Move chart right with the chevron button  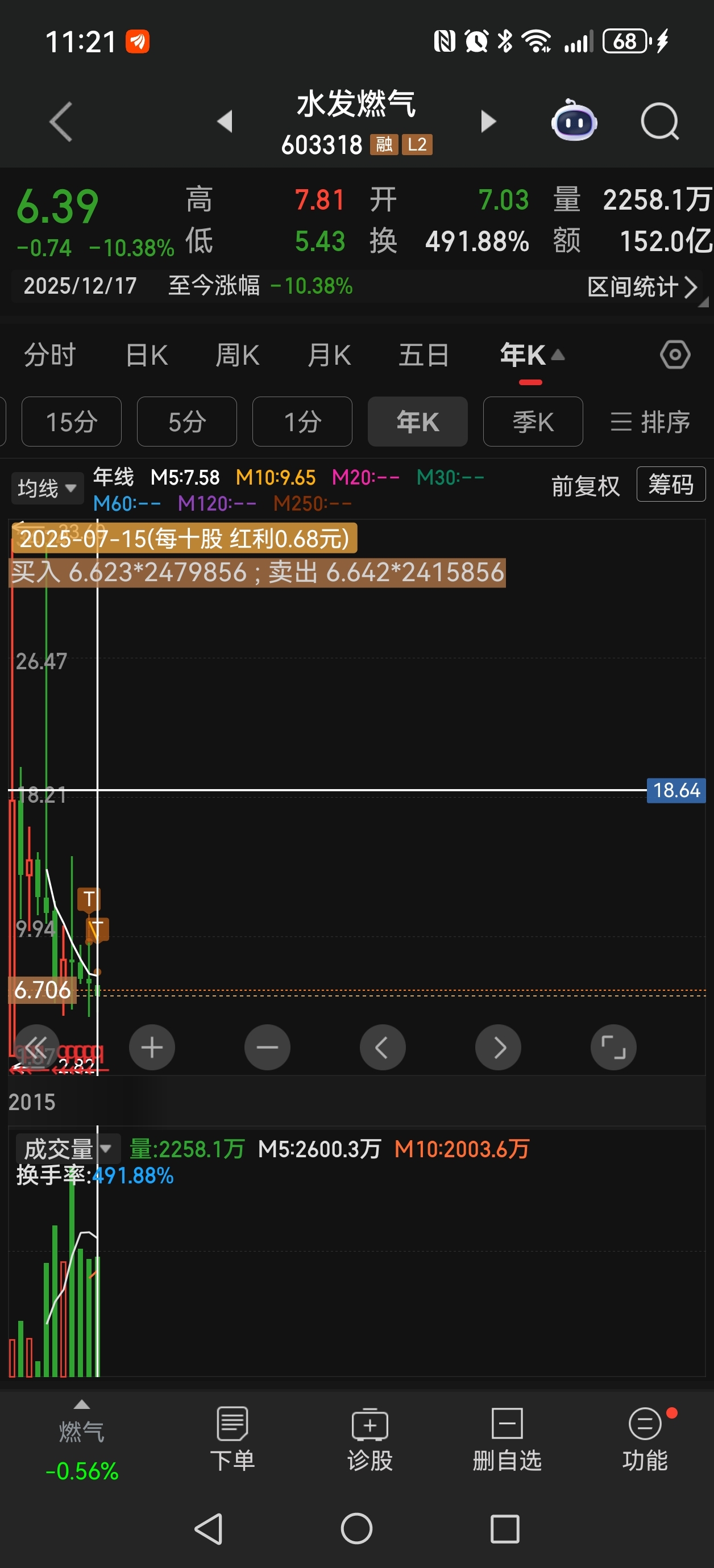[x=499, y=1047]
